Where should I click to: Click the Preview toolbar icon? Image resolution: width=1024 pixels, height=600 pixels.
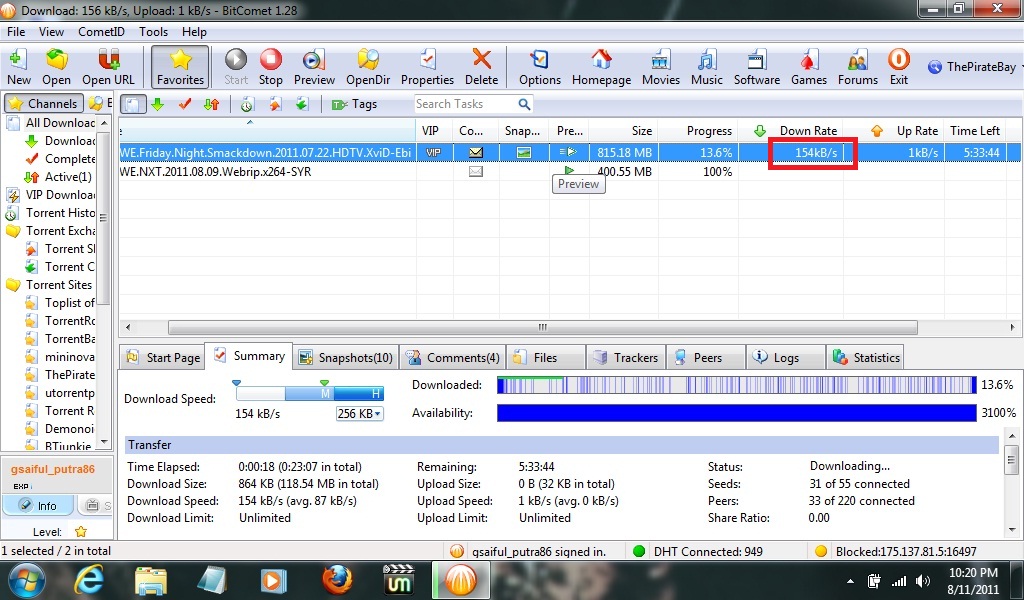(x=314, y=67)
